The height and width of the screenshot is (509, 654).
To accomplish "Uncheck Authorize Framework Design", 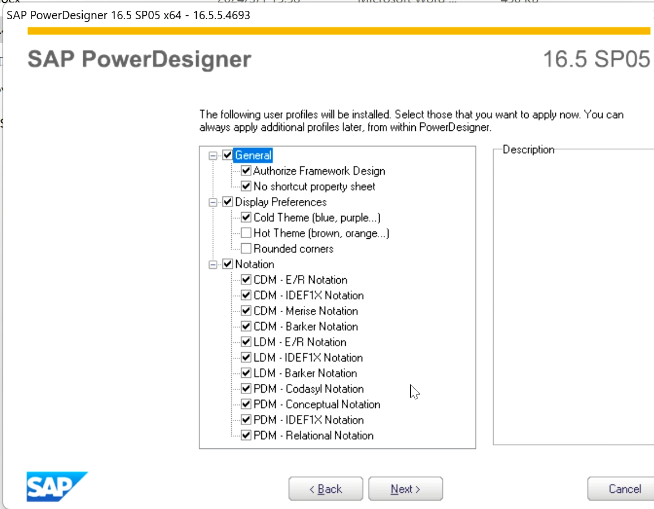I will (246, 171).
